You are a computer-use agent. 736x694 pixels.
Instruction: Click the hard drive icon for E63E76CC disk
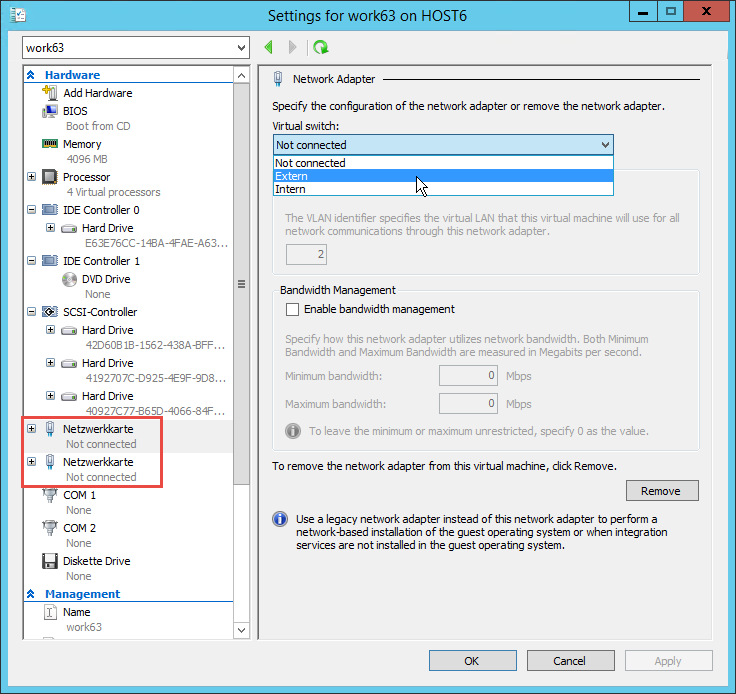coord(69,229)
